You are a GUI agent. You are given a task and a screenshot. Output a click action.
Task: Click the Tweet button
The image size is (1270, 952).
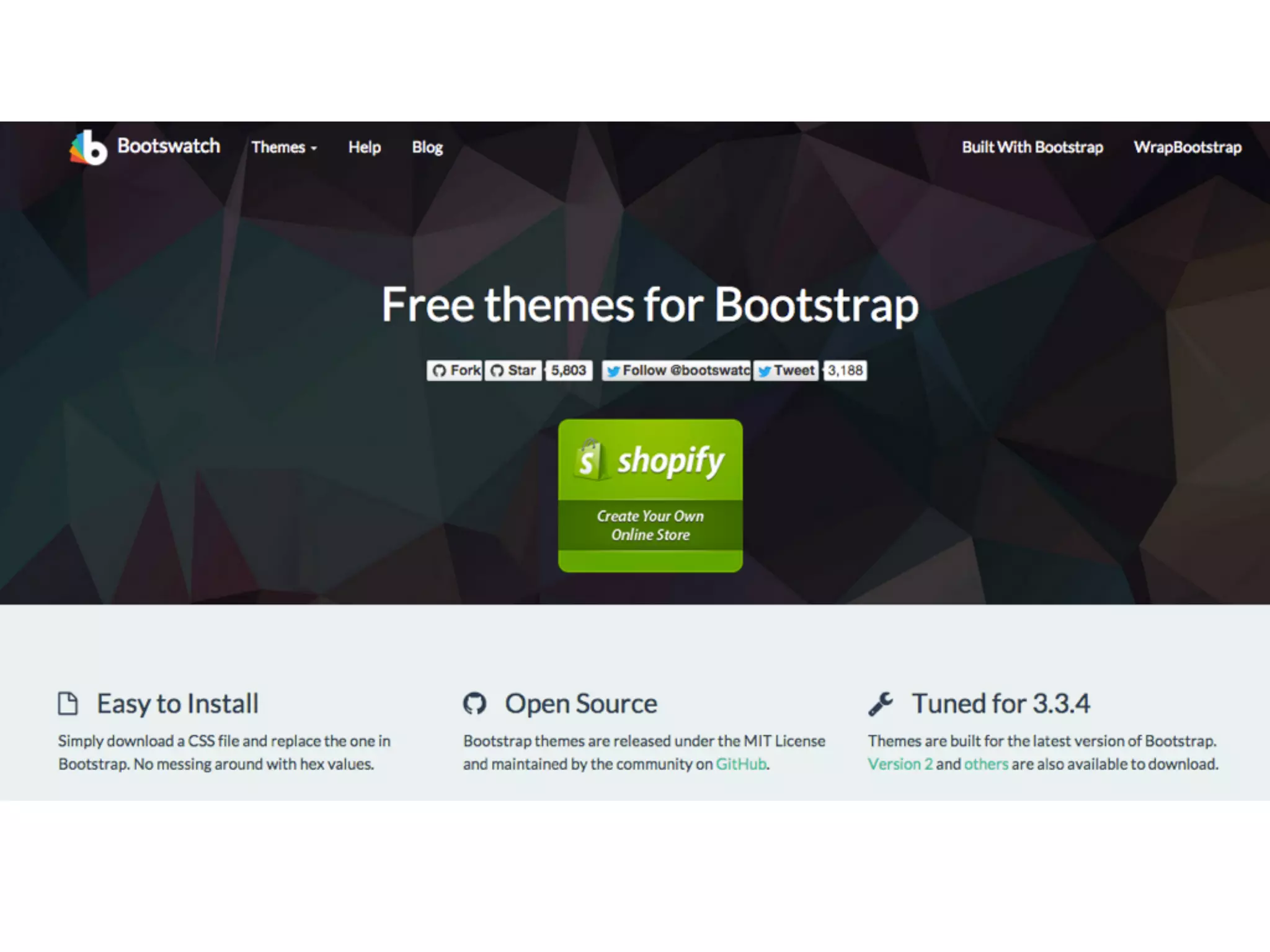(786, 371)
